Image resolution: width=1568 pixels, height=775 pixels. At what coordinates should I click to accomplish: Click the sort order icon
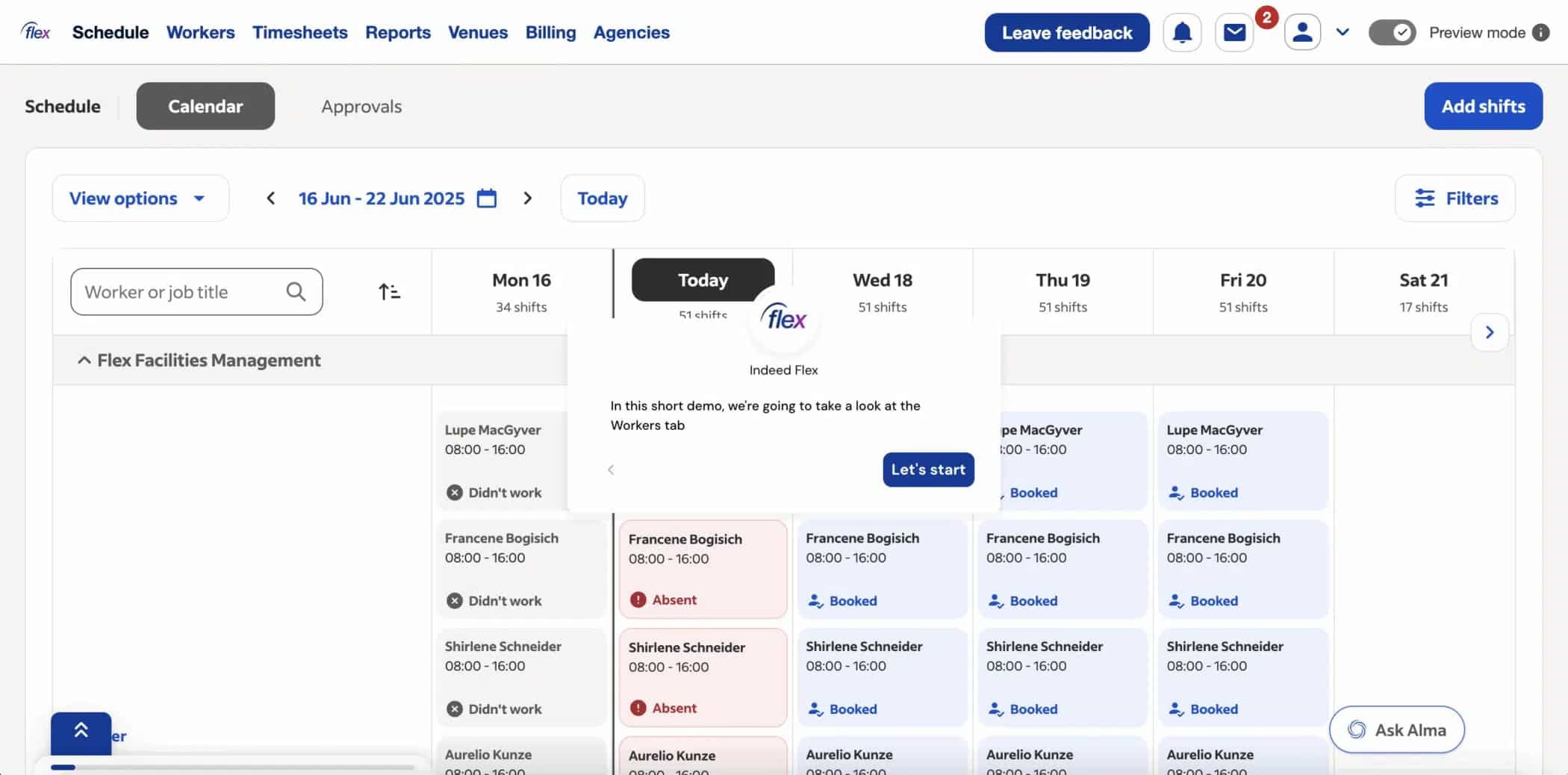coord(389,292)
